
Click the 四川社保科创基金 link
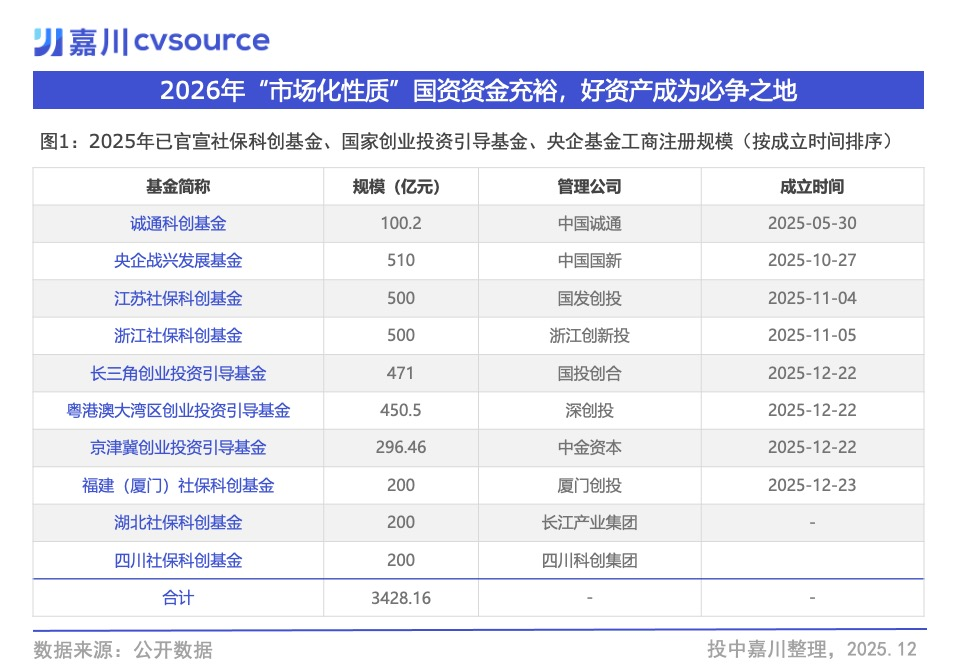(x=178, y=561)
